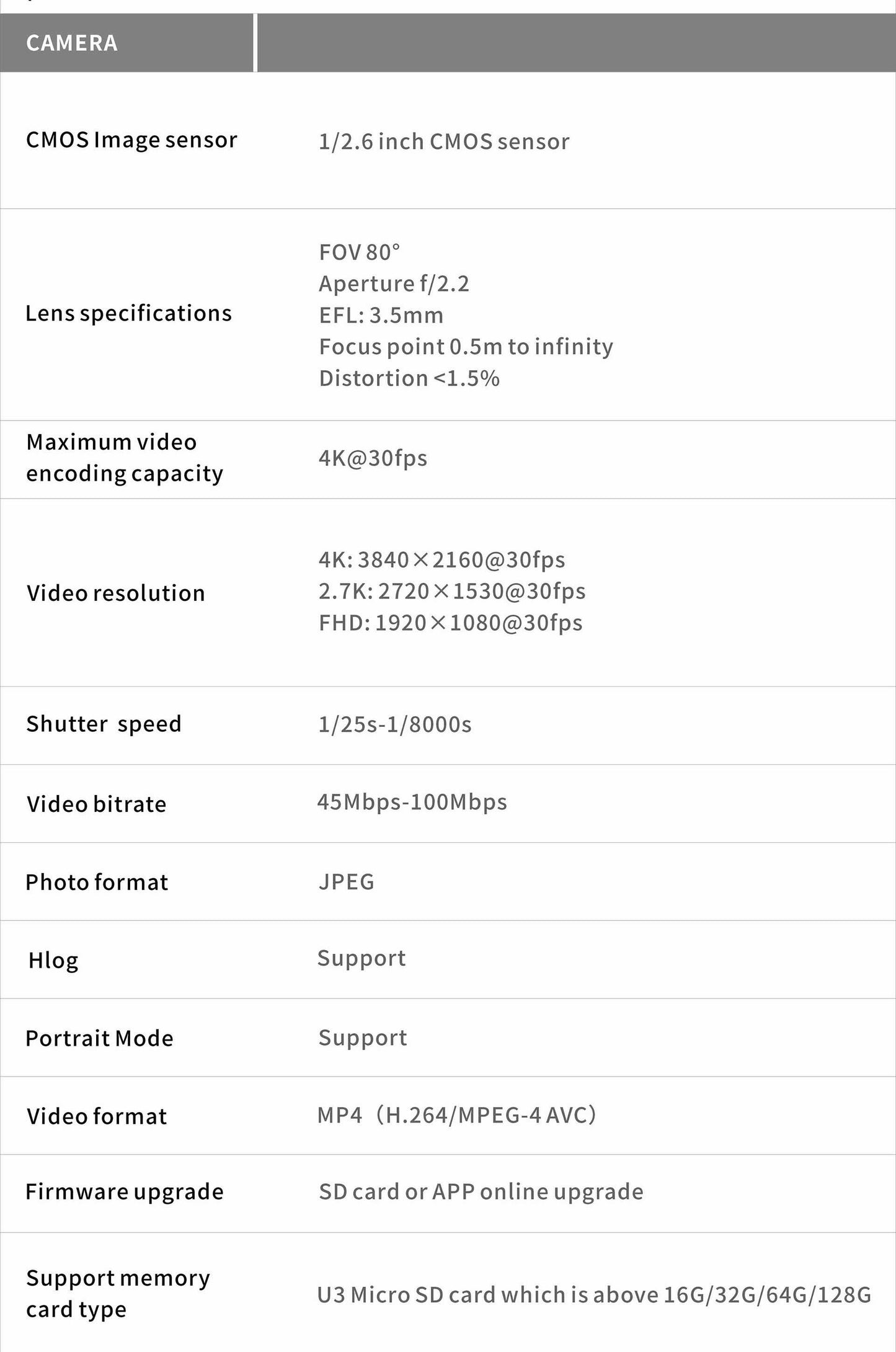Screen dimensions: 896x1352
Task: Click Support value next to Portrait Mode
Action: point(363,1038)
